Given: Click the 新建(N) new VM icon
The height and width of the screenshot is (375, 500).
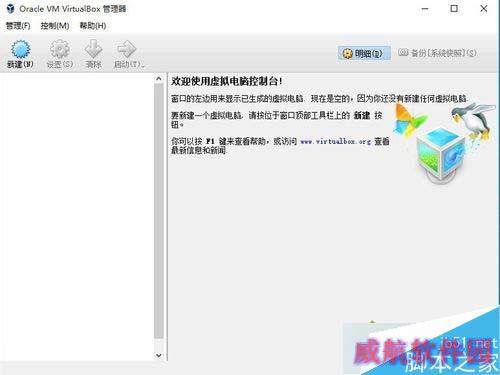Looking at the screenshot, I should point(20,50).
